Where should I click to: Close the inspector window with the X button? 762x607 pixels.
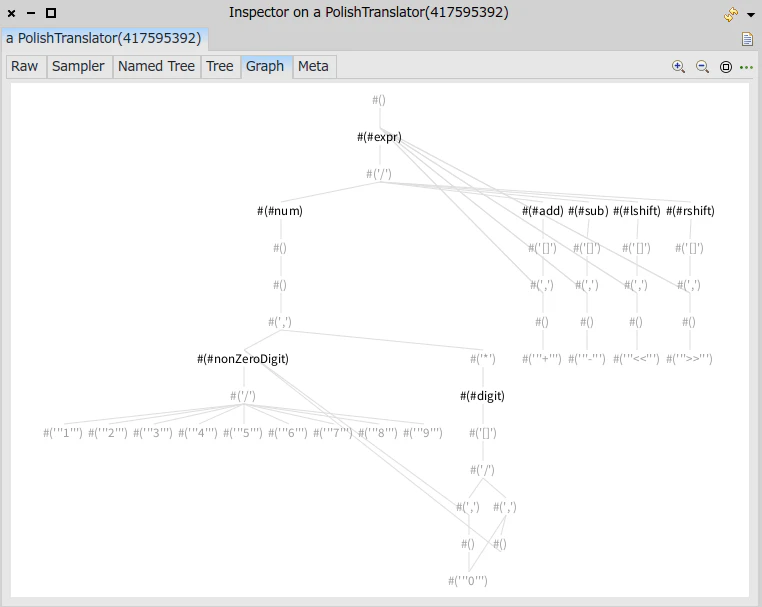pos(12,13)
